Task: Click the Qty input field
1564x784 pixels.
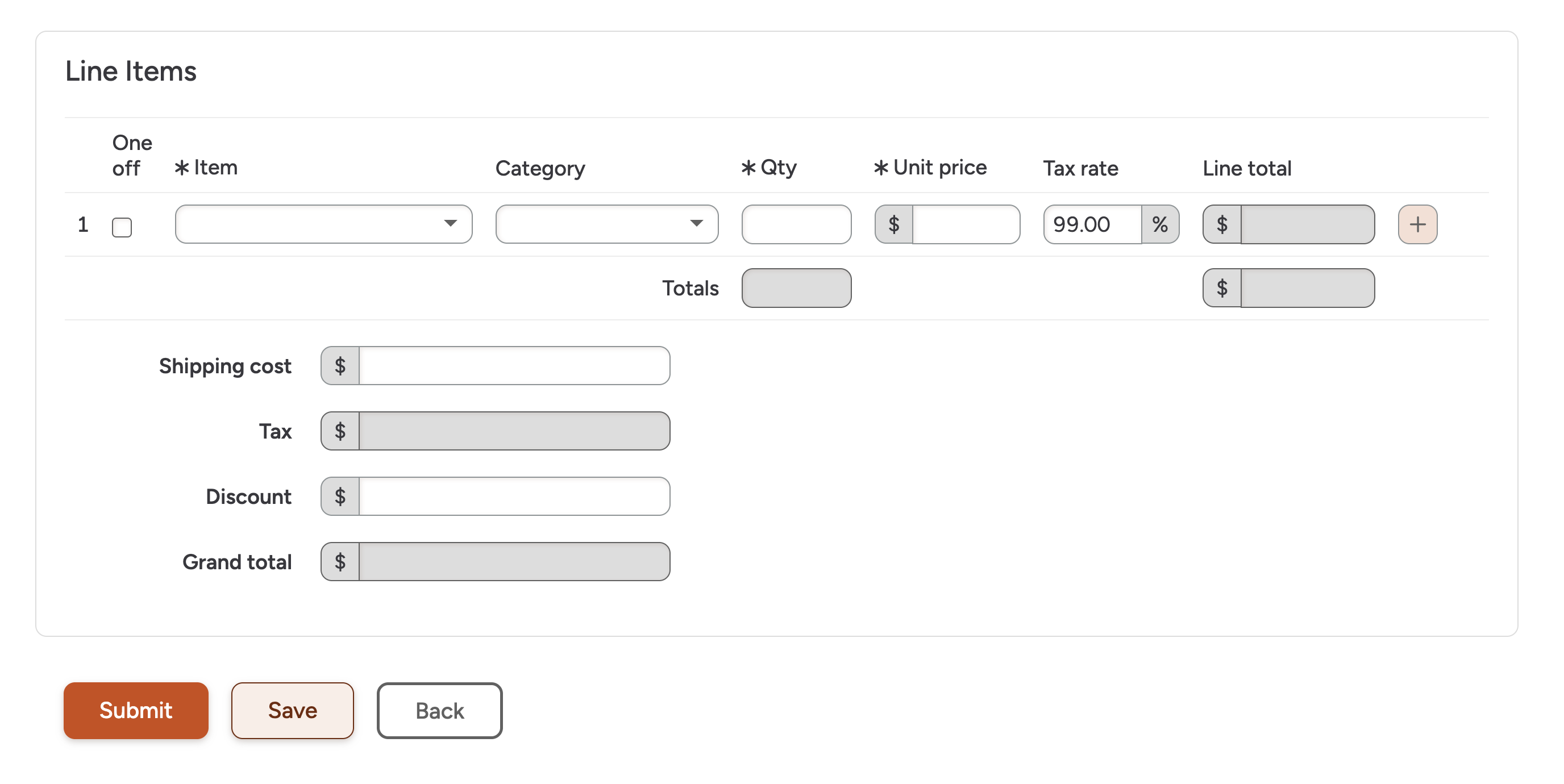Action: point(796,224)
